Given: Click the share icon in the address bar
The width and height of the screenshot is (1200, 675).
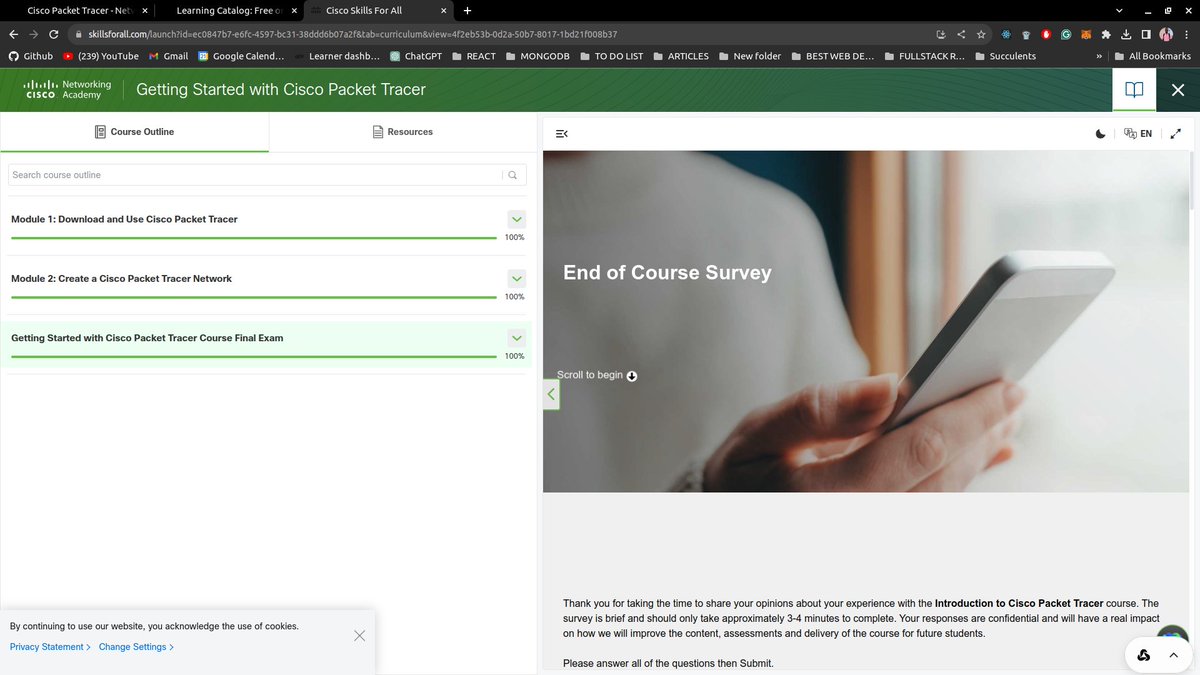Looking at the screenshot, I should (x=961, y=34).
